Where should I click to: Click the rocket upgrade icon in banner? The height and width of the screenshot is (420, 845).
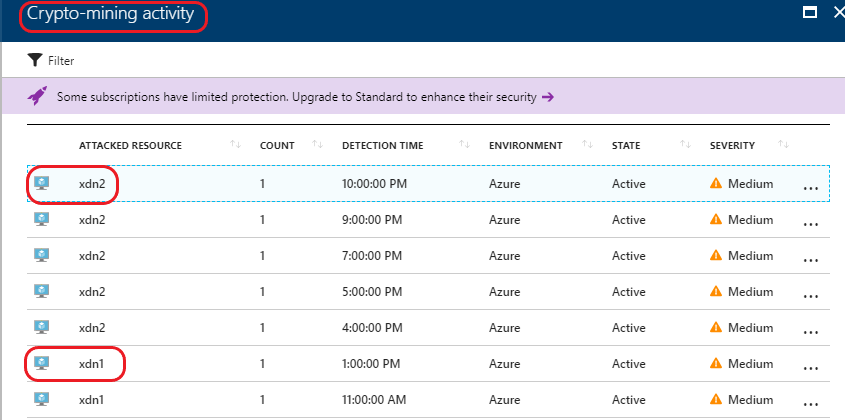click(x=37, y=96)
